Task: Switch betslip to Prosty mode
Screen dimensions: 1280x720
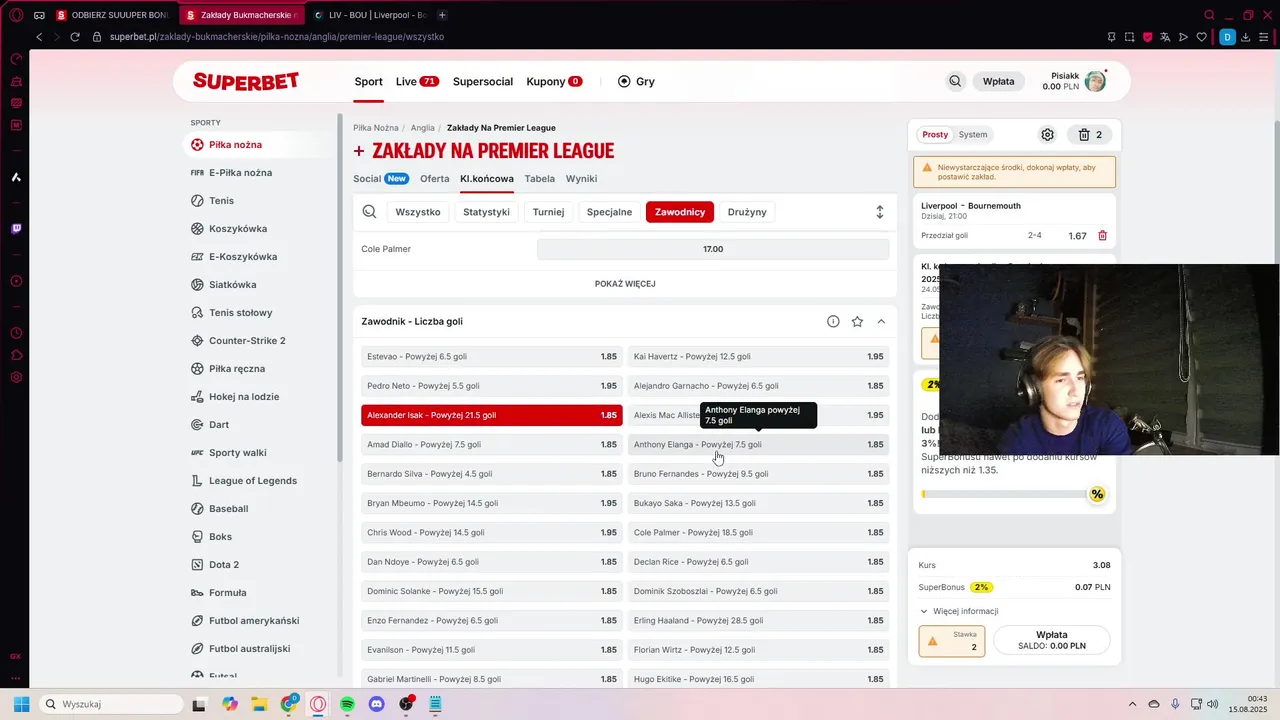Action: (x=935, y=134)
